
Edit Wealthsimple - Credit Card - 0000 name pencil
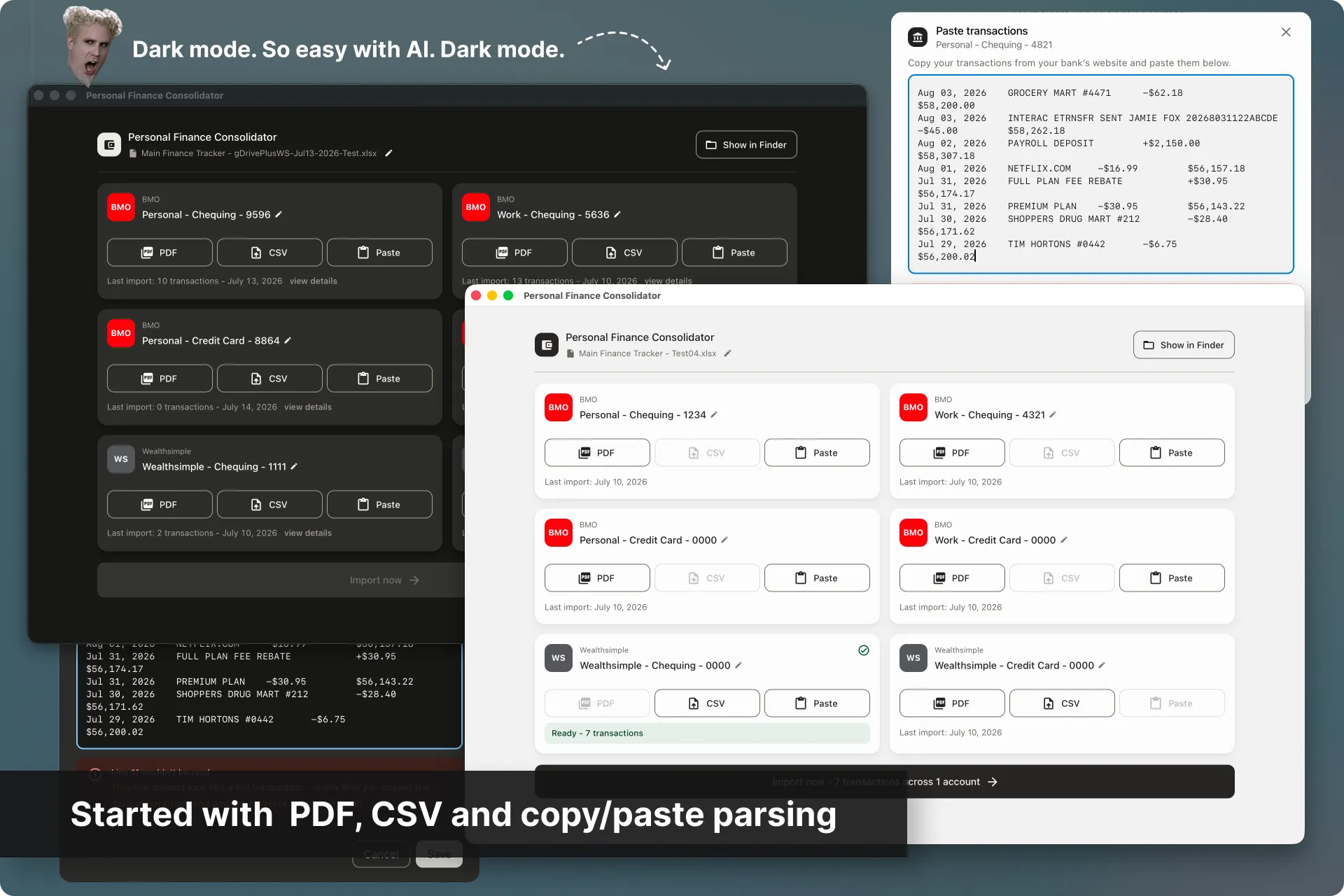[x=1102, y=666]
